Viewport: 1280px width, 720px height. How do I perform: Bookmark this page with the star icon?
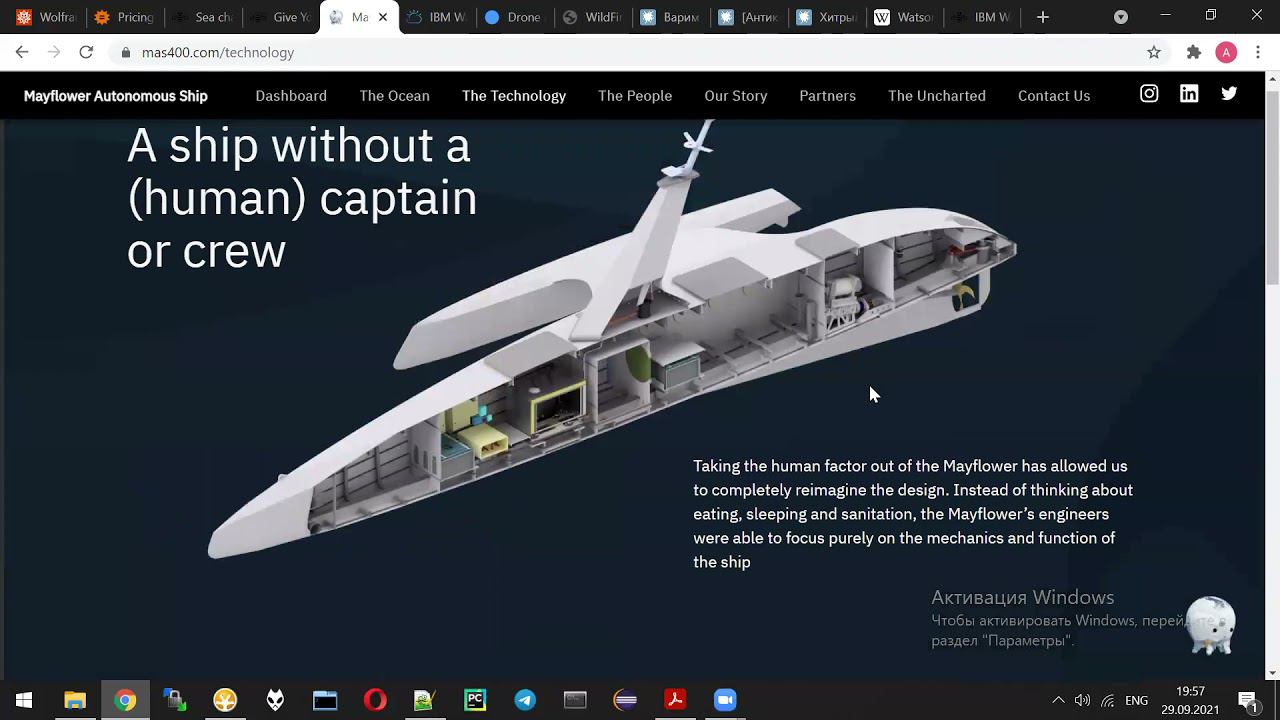point(1154,52)
